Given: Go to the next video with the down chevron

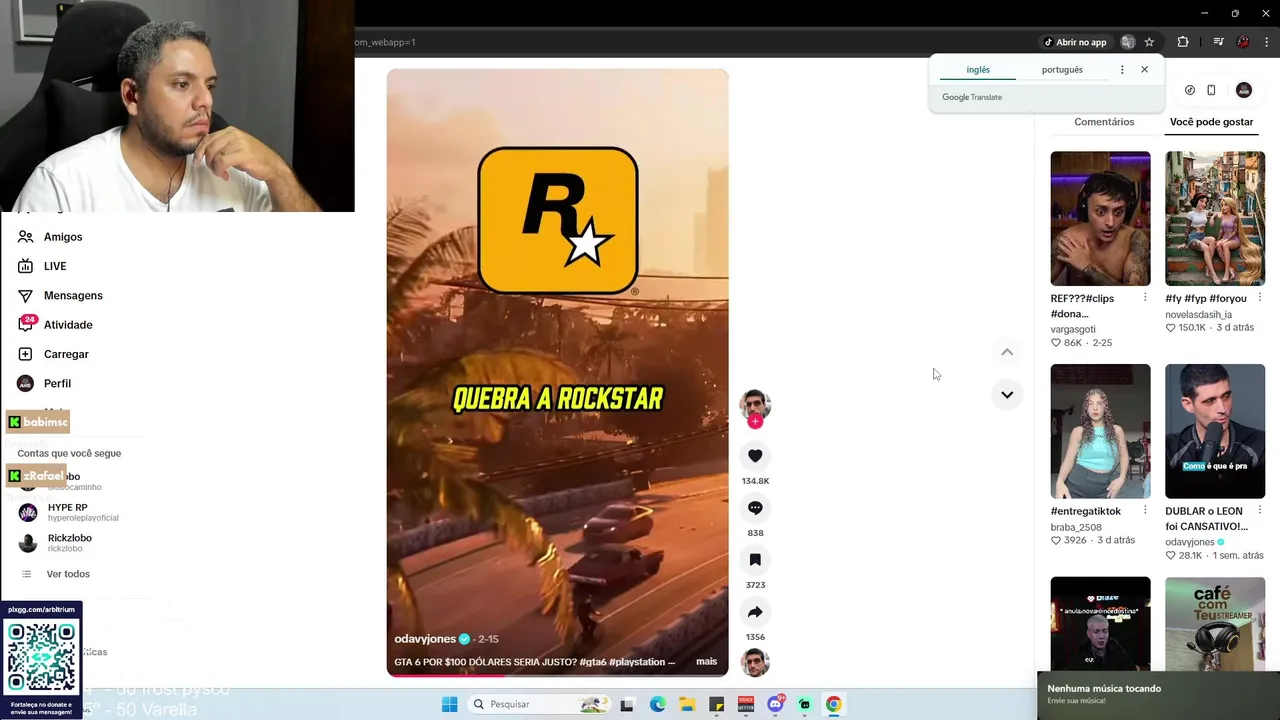Looking at the screenshot, I should pyautogui.click(x=1007, y=394).
